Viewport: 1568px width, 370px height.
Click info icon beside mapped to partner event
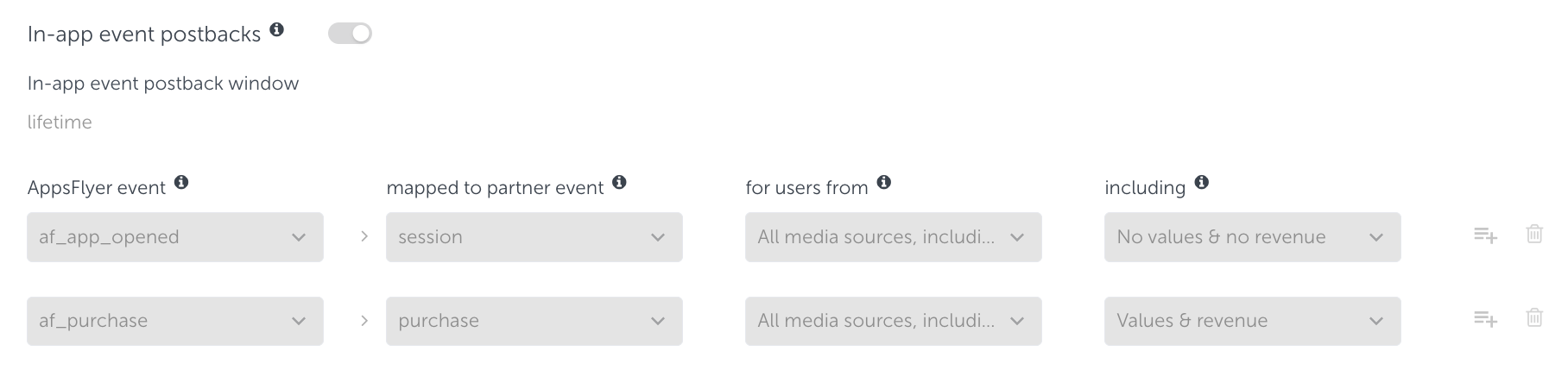click(619, 182)
